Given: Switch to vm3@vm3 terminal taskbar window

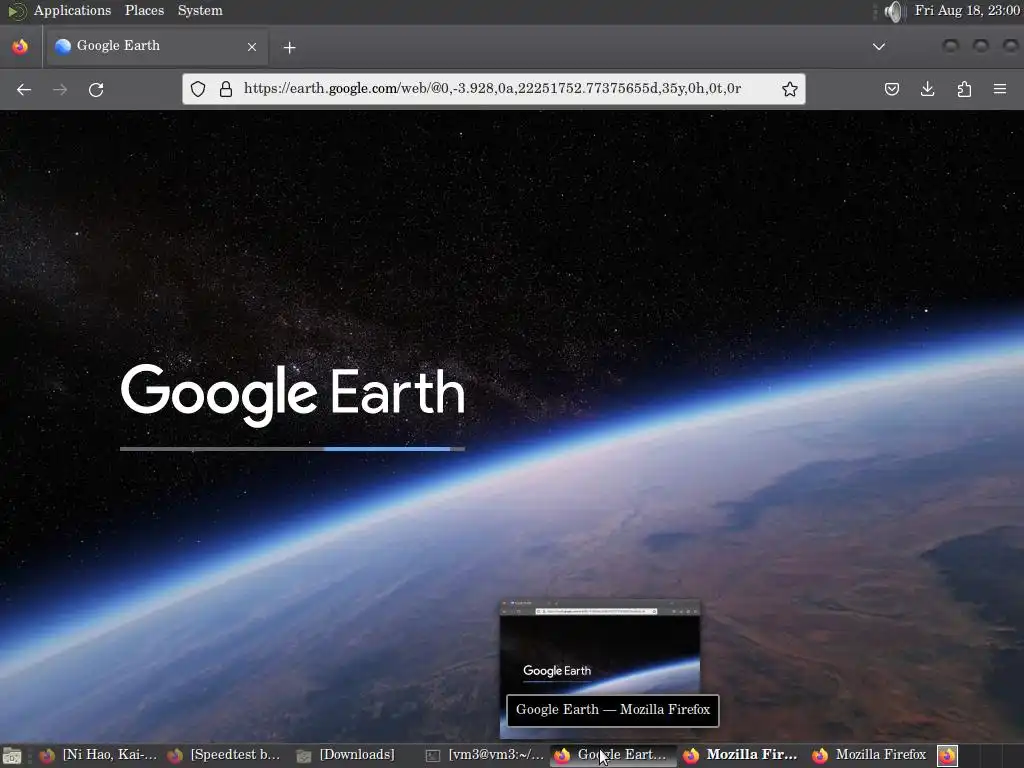Looking at the screenshot, I should pos(485,755).
